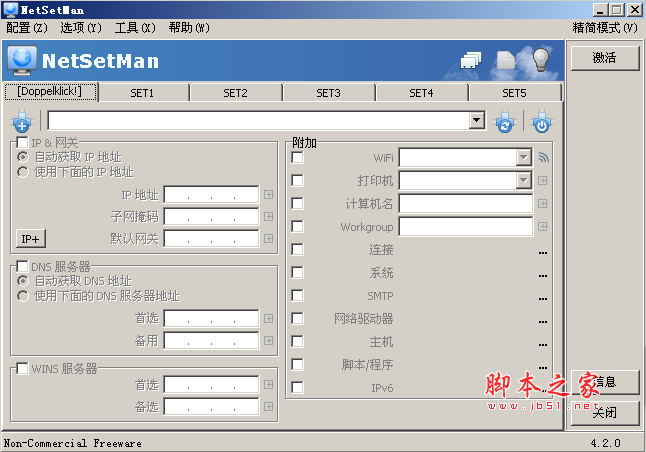Switch to the SET2 tab

pyautogui.click(x=235, y=93)
